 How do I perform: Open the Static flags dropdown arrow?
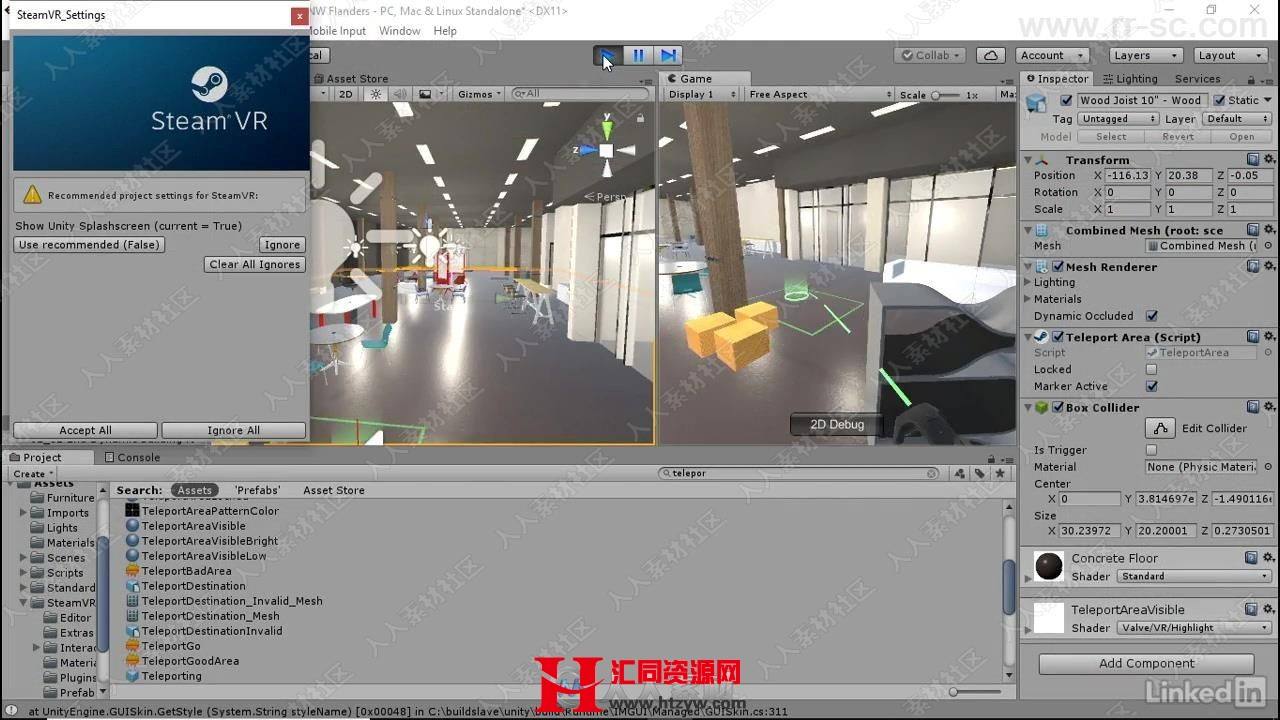click(1268, 100)
